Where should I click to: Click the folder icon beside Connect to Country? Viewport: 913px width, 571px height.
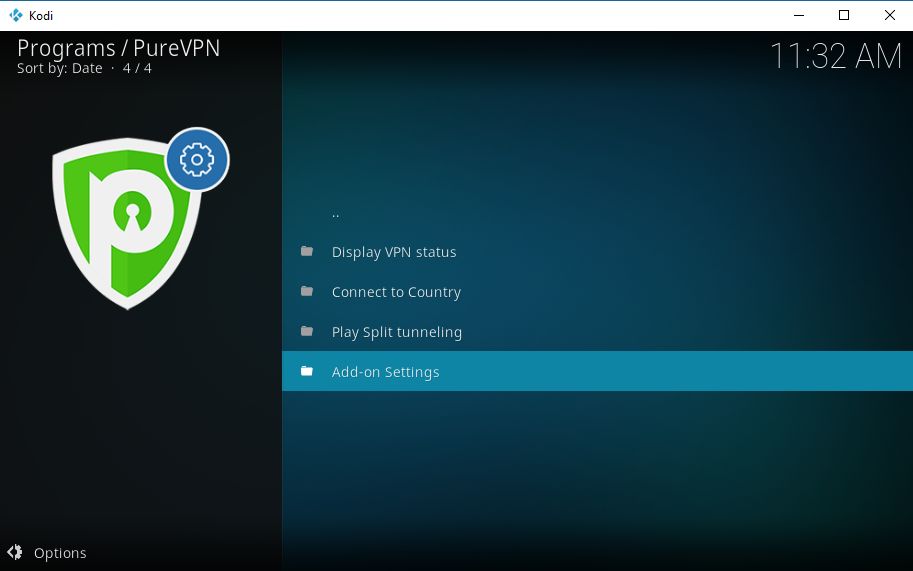(x=307, y=290)
